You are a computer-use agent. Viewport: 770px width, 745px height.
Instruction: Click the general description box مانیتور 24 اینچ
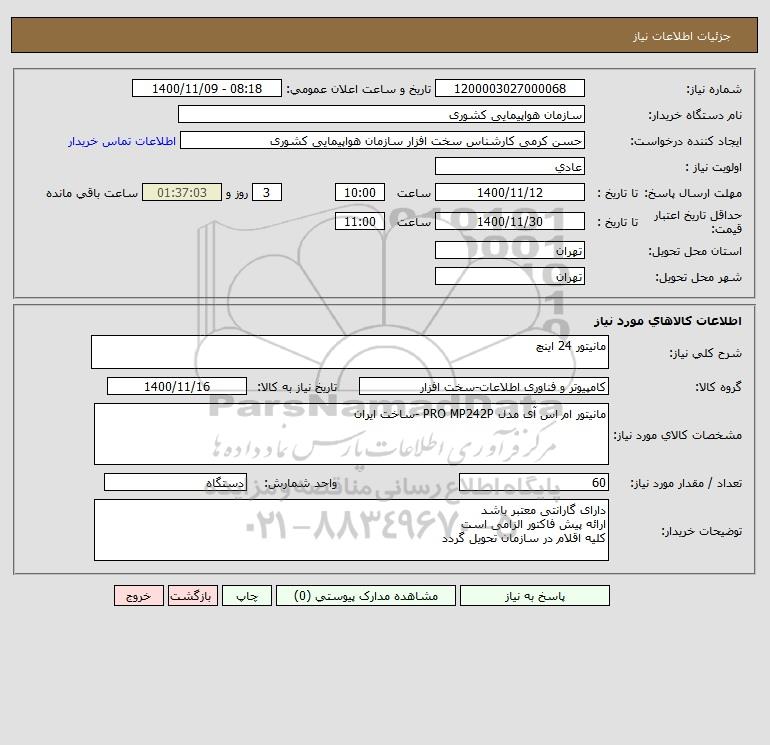coord(350,352)
